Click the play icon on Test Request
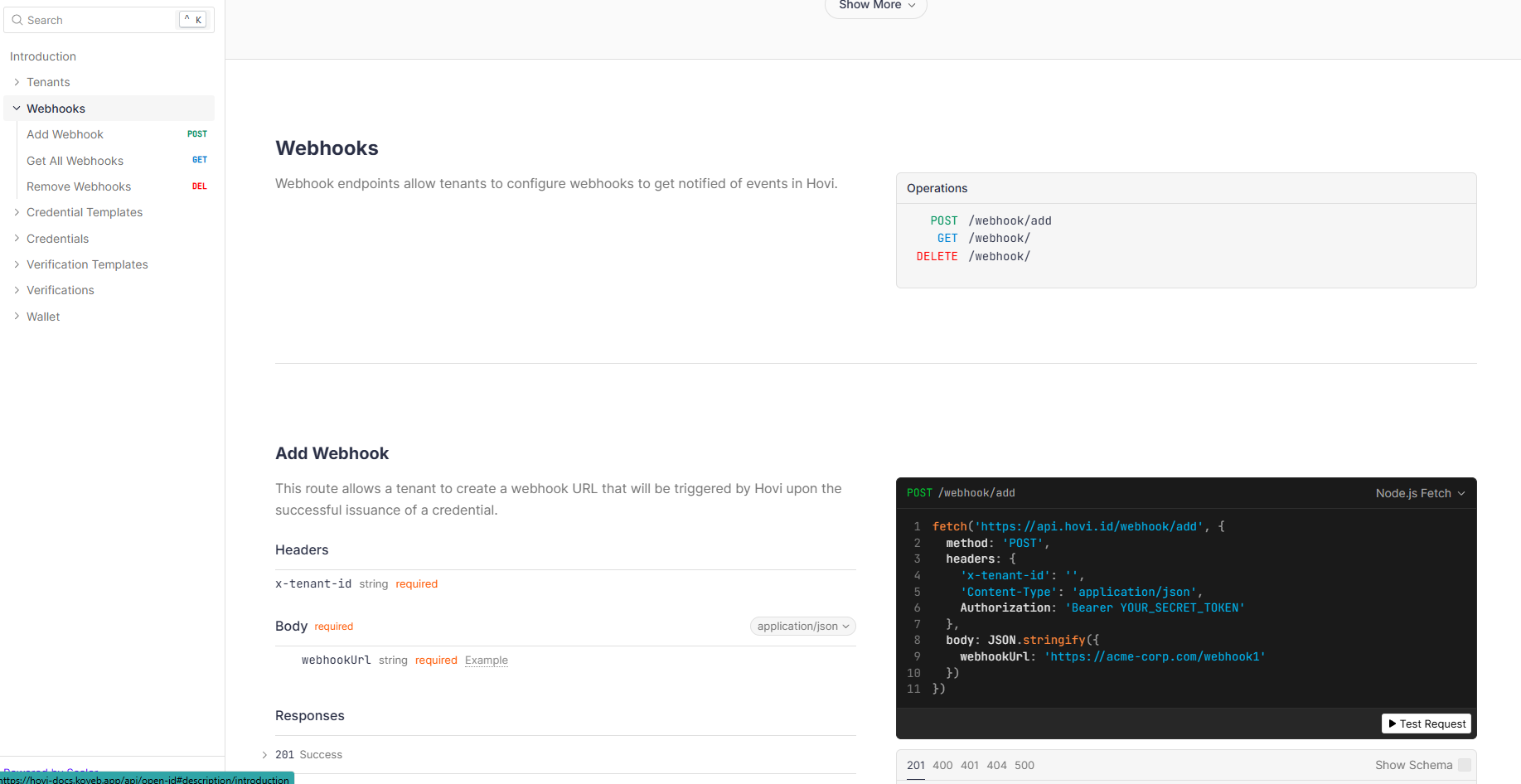Viewport: 1521px width, 784px height. [x=1393, y=724]
